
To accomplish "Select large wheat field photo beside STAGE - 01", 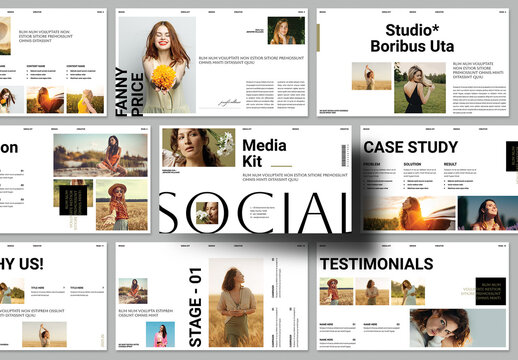I will [x=236, y=303].
